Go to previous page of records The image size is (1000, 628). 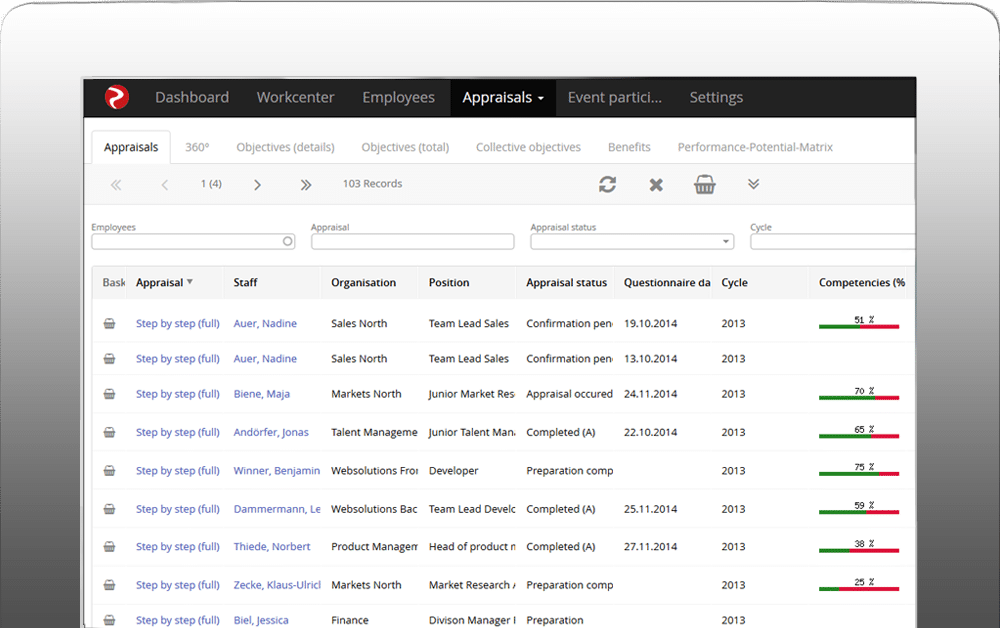pyautogui.click(x=165, y=185)
